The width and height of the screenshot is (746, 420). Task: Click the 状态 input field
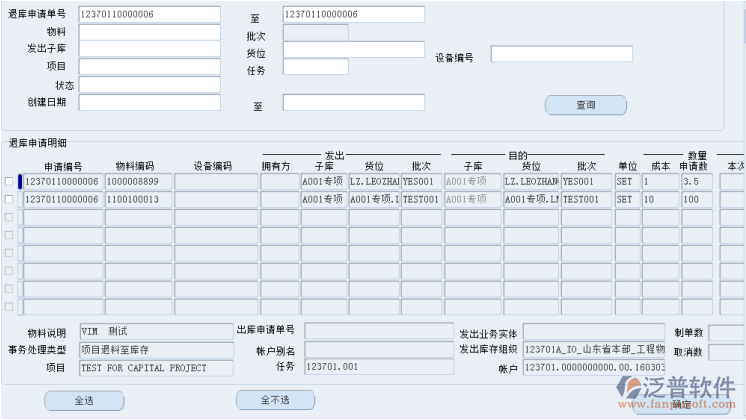pyautogui.click(x=149, y=85)
